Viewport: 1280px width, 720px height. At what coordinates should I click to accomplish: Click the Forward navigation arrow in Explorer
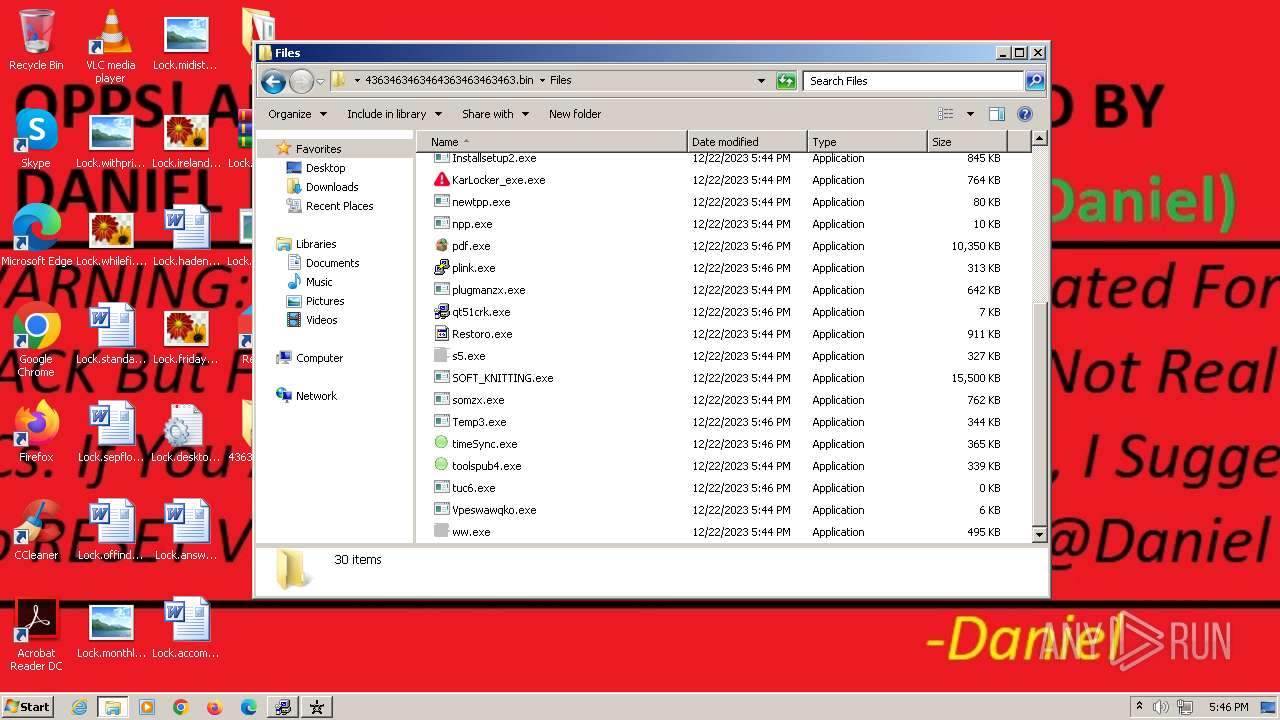(x=301, y=81)
